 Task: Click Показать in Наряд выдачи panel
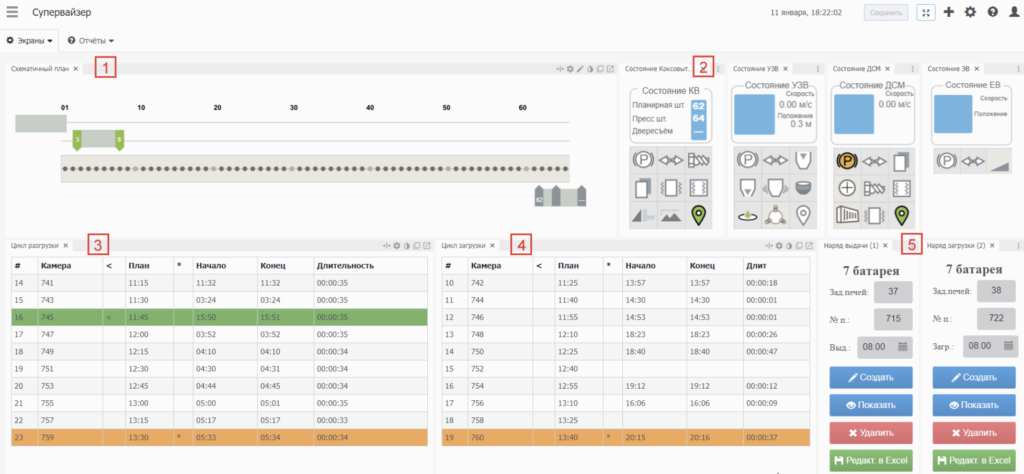pos(871,405)
